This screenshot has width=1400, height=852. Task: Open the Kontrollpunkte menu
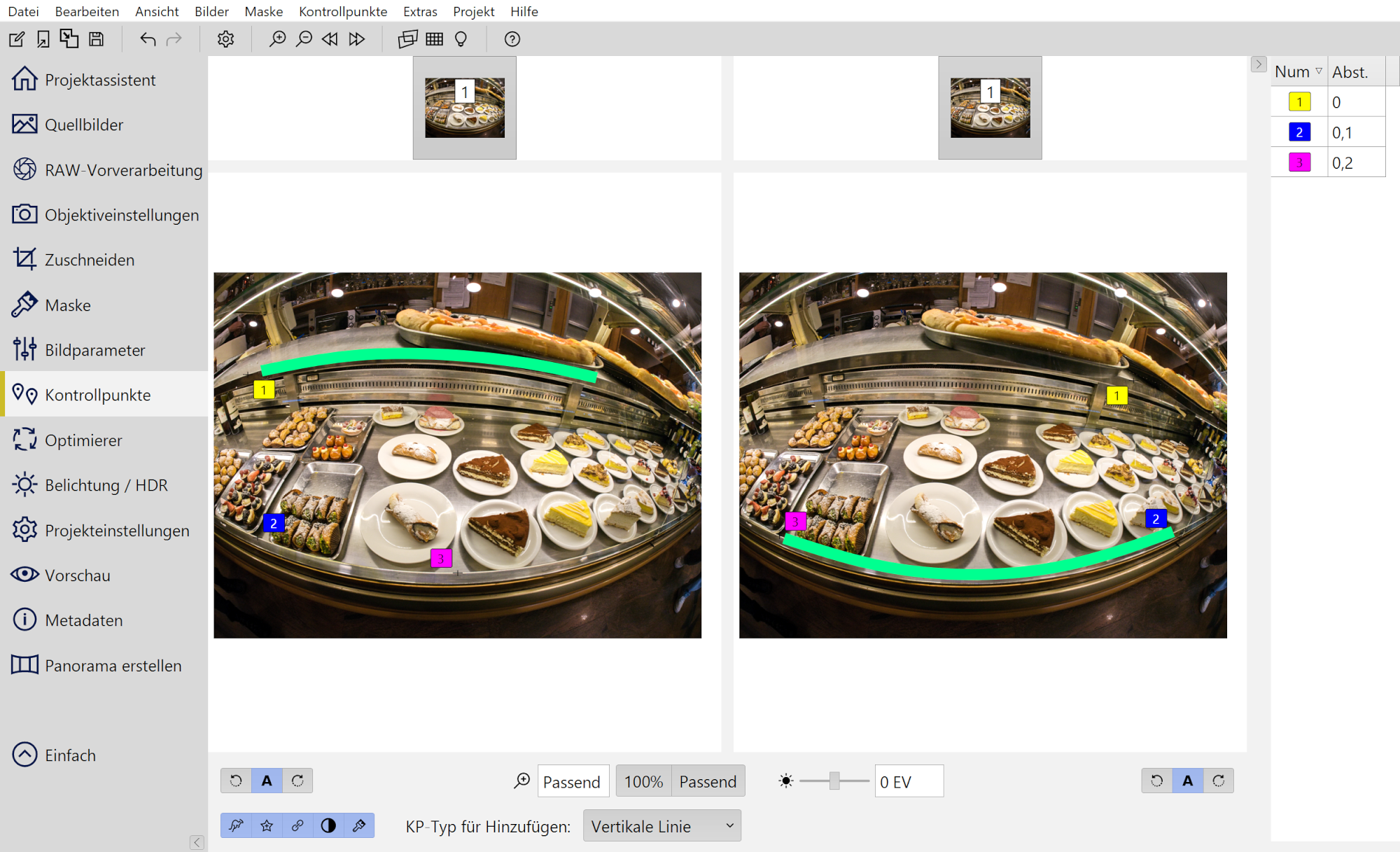pos(342,11)
